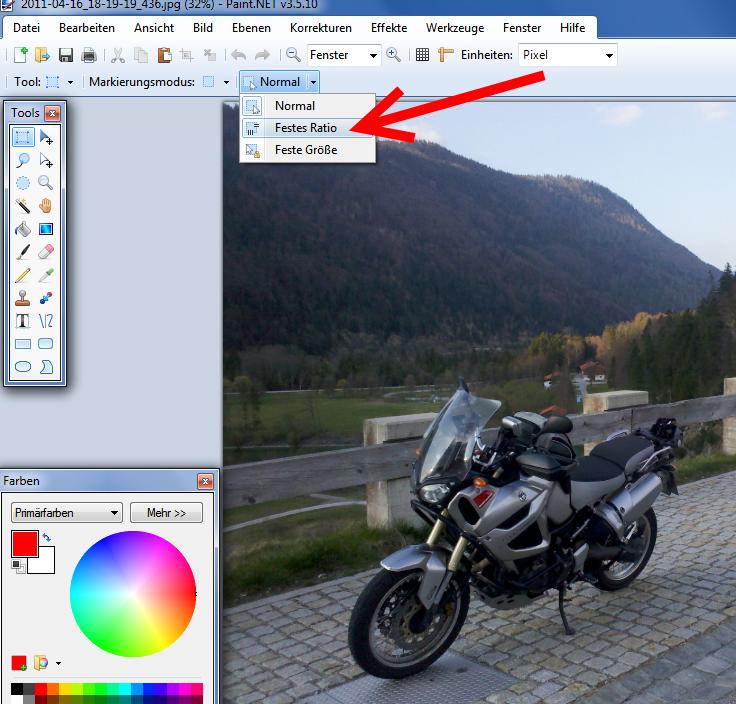Toggle the rulers display
The image size is (736, 704).
coord(446,55)
